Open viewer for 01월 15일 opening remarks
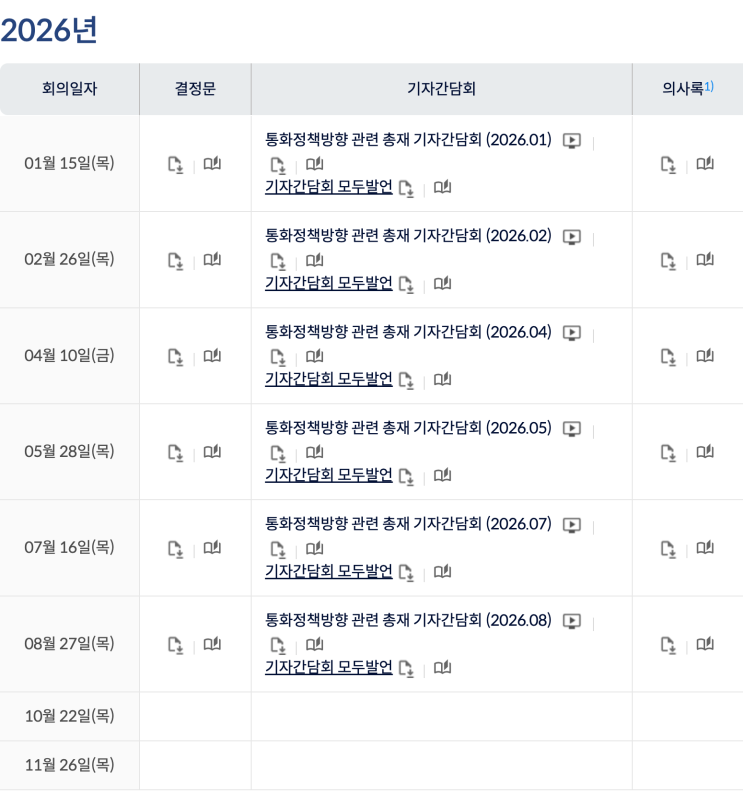This screenshot has width=743, height=796. (x=443, y=187)
